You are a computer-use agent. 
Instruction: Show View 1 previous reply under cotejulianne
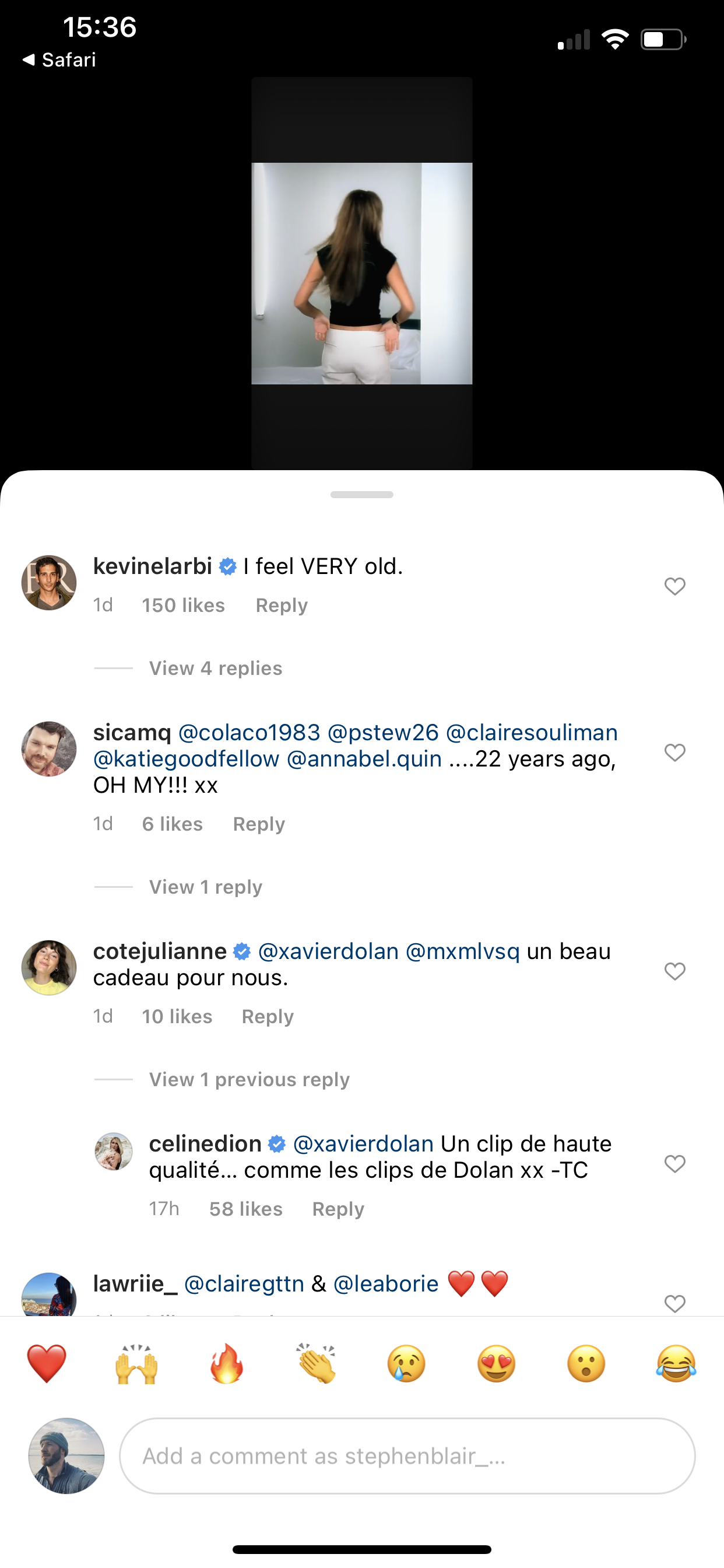click(249, 1079)
